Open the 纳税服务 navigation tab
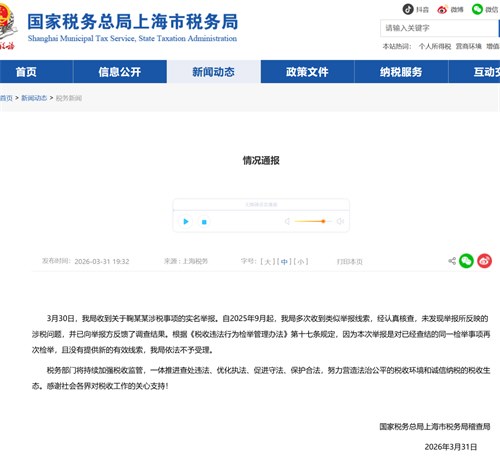 tap(401, 72)
